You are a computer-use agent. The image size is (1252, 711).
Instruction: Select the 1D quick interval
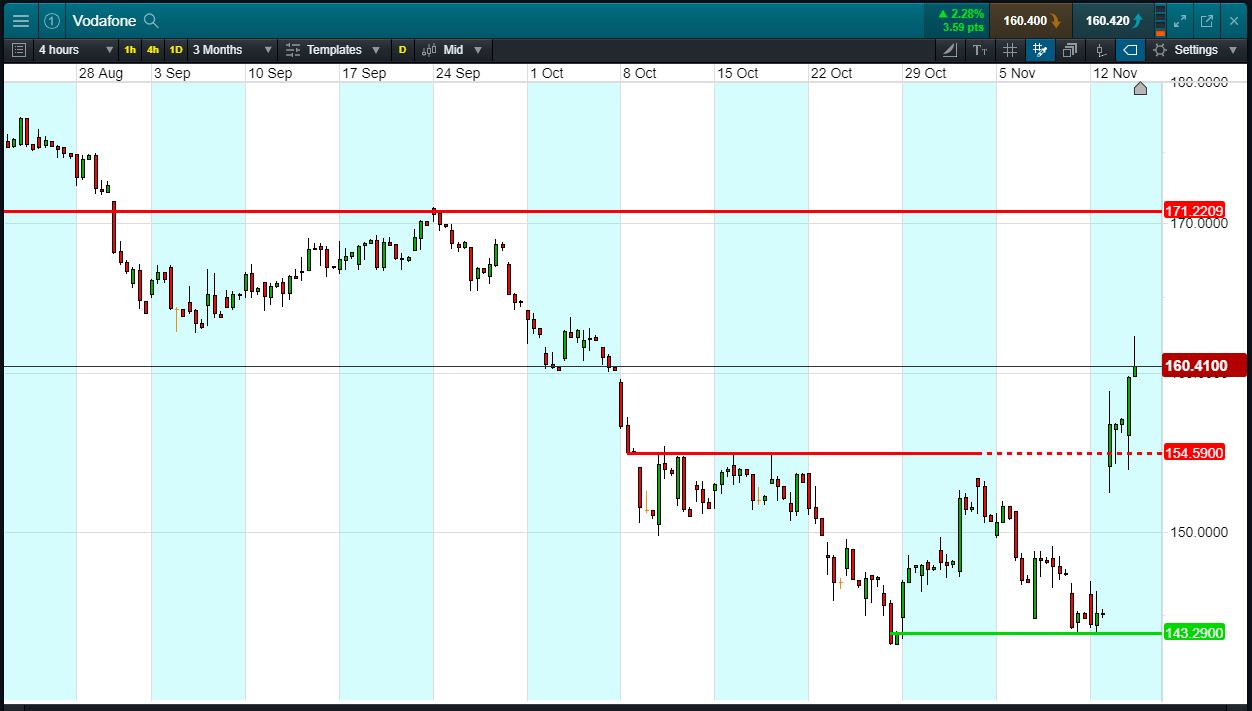176,50
